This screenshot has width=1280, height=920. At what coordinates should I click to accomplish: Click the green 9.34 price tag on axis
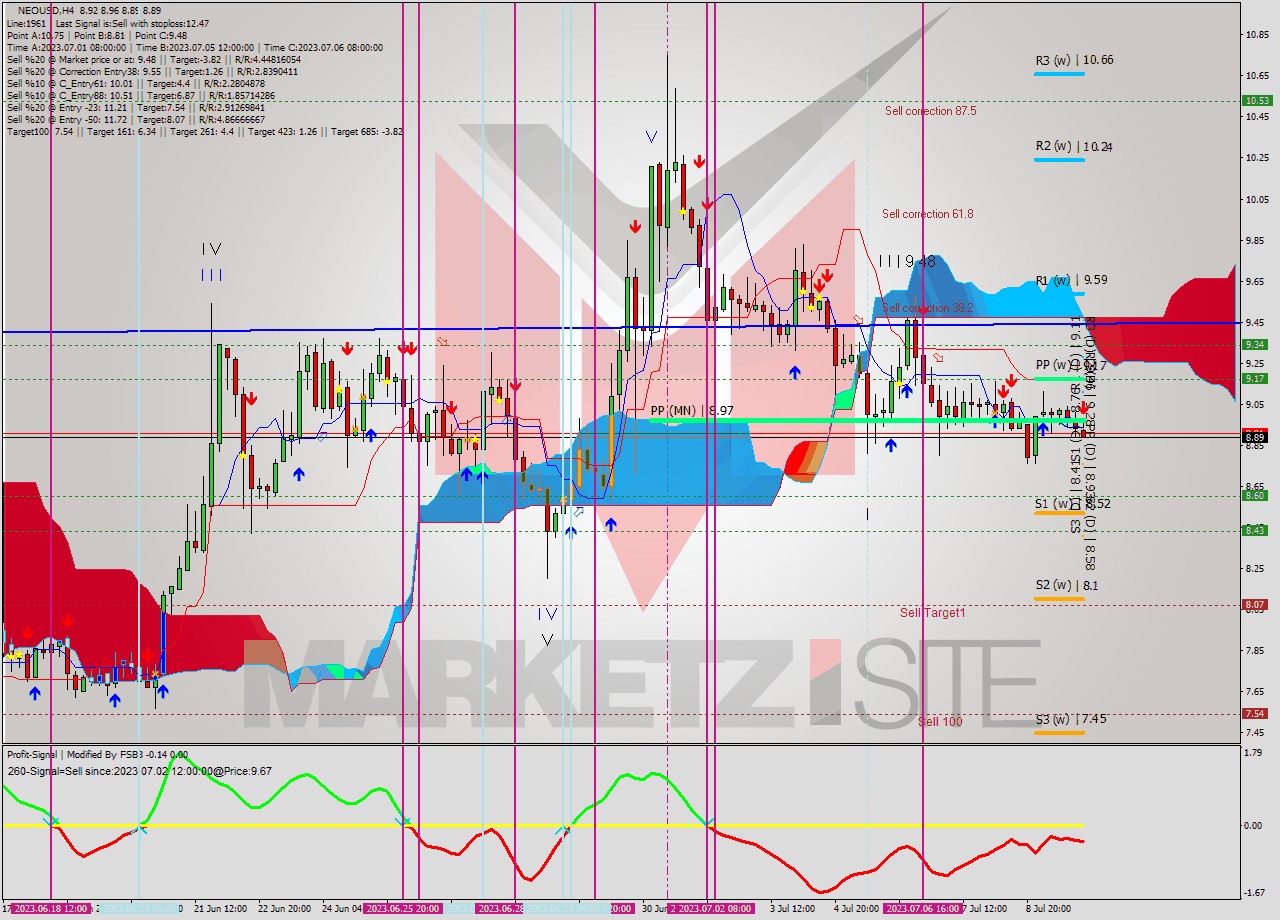click(1256, 344)
